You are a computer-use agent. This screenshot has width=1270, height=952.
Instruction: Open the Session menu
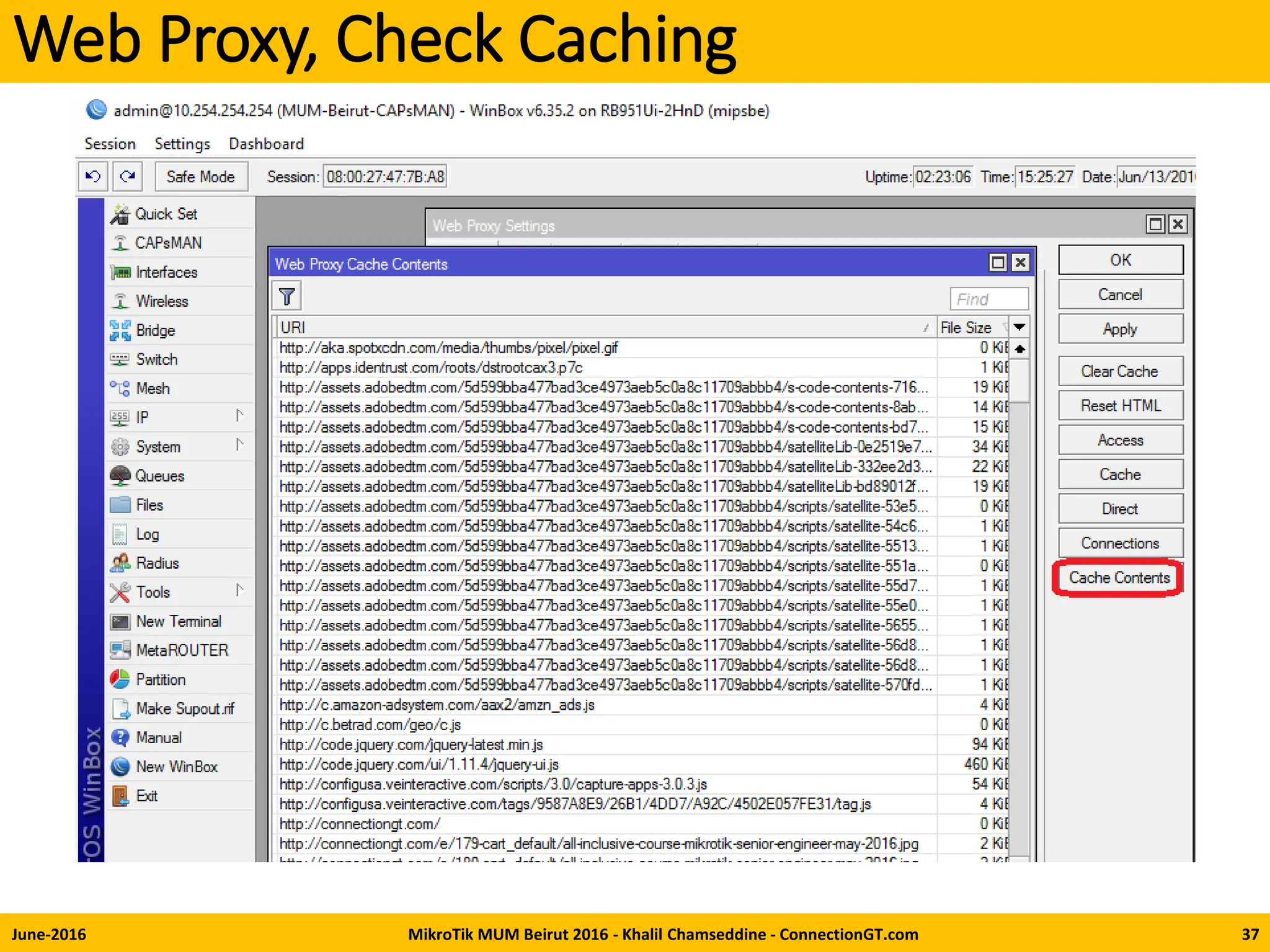click(x=110, y=144)
